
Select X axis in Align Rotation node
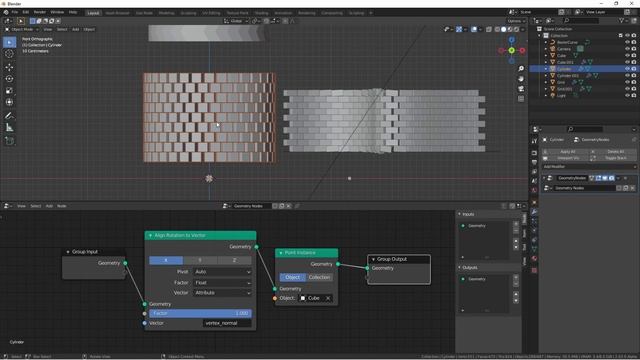pyautogui.click(x=166, y=260)
